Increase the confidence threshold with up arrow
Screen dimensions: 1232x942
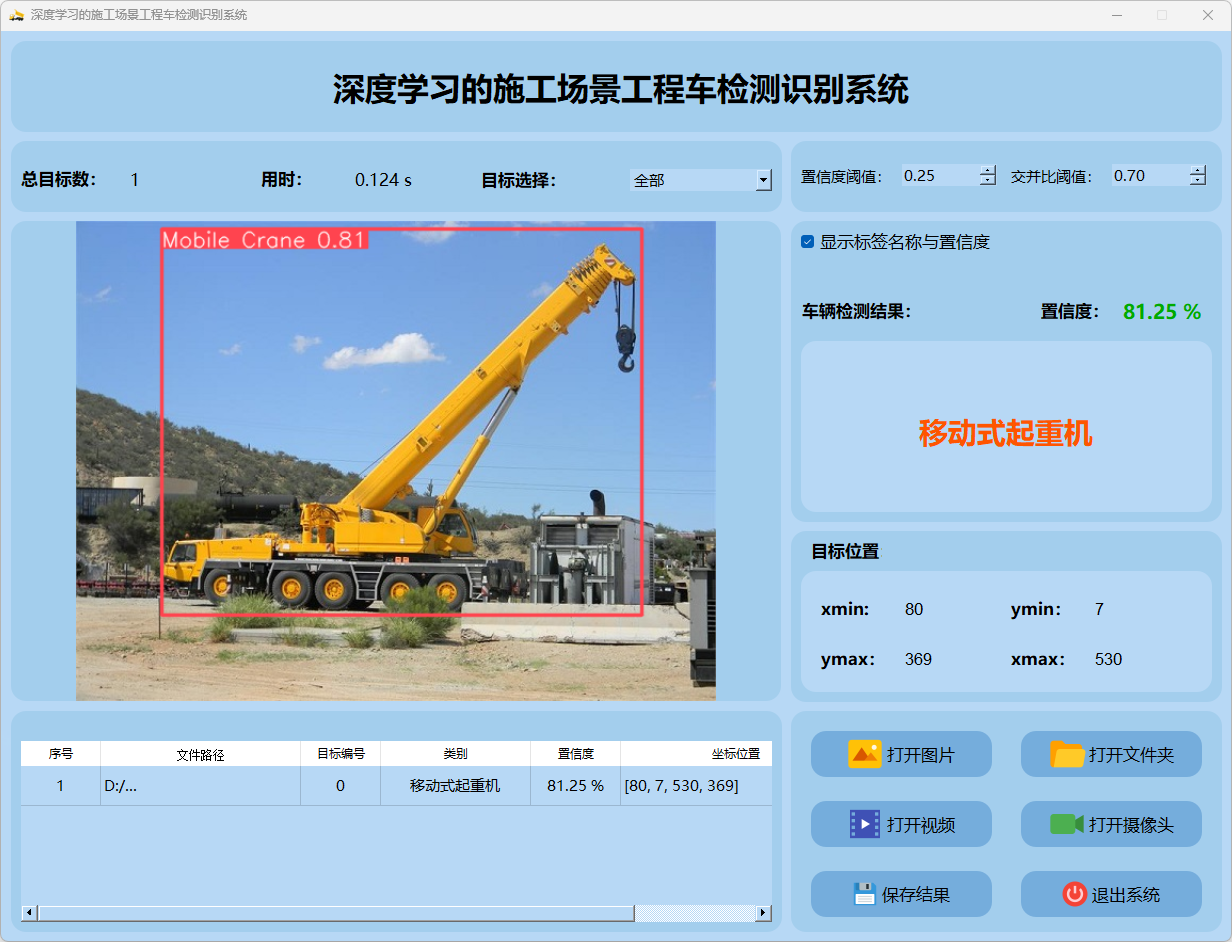[988, 170]
